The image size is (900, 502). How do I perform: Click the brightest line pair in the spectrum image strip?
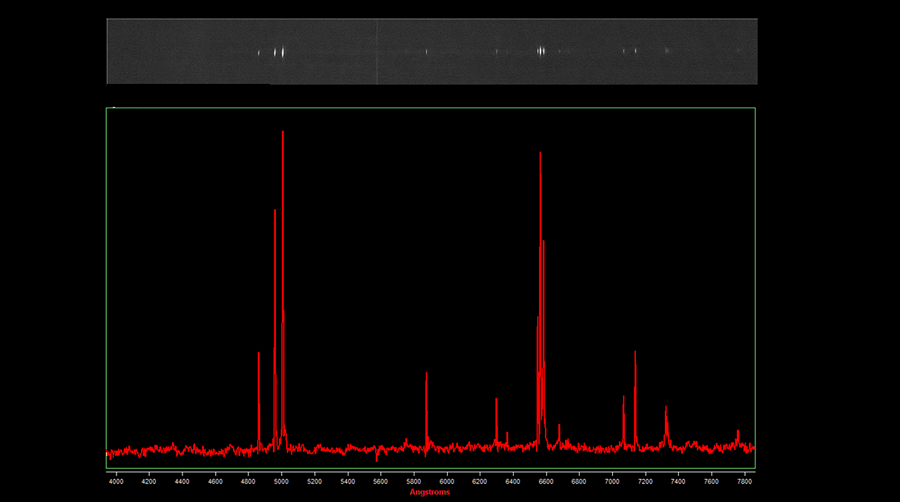pos(280,51)
